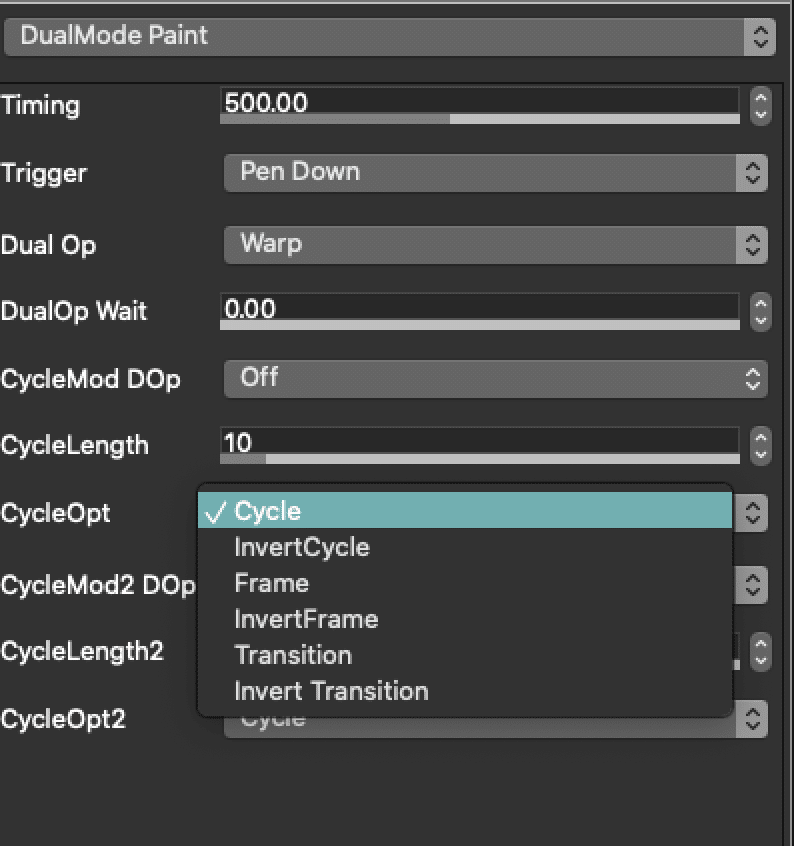Adjust the Timing slider bar
Viewport: 794px width, 846px height.
(x=480, y=119)
